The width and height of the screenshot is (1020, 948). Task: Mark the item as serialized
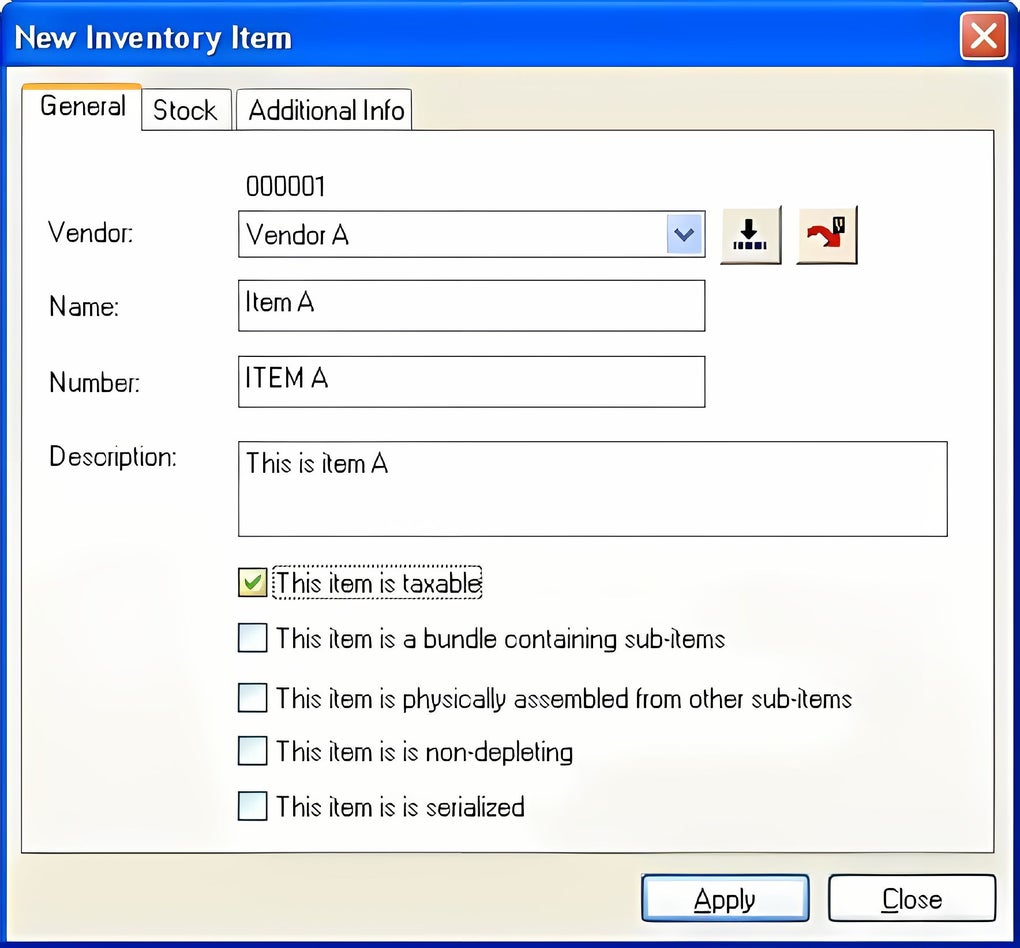pyautogui.click(x=252, y=806)
